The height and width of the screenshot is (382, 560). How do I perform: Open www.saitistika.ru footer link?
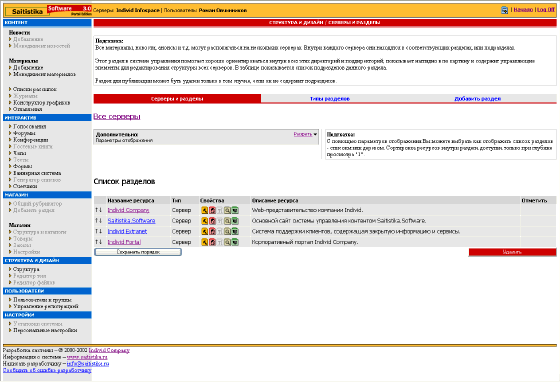click(87, 357)
